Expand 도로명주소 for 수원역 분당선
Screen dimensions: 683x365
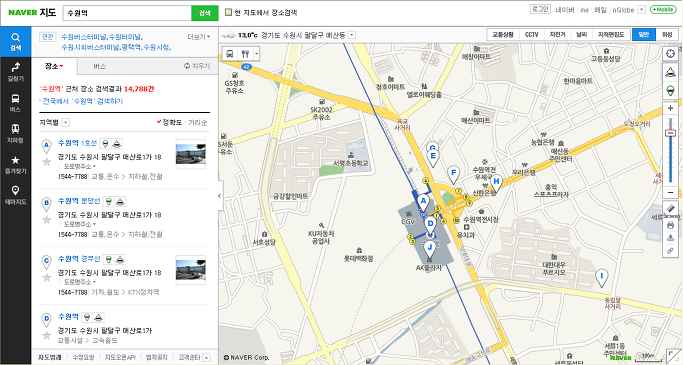coord(80,224)
